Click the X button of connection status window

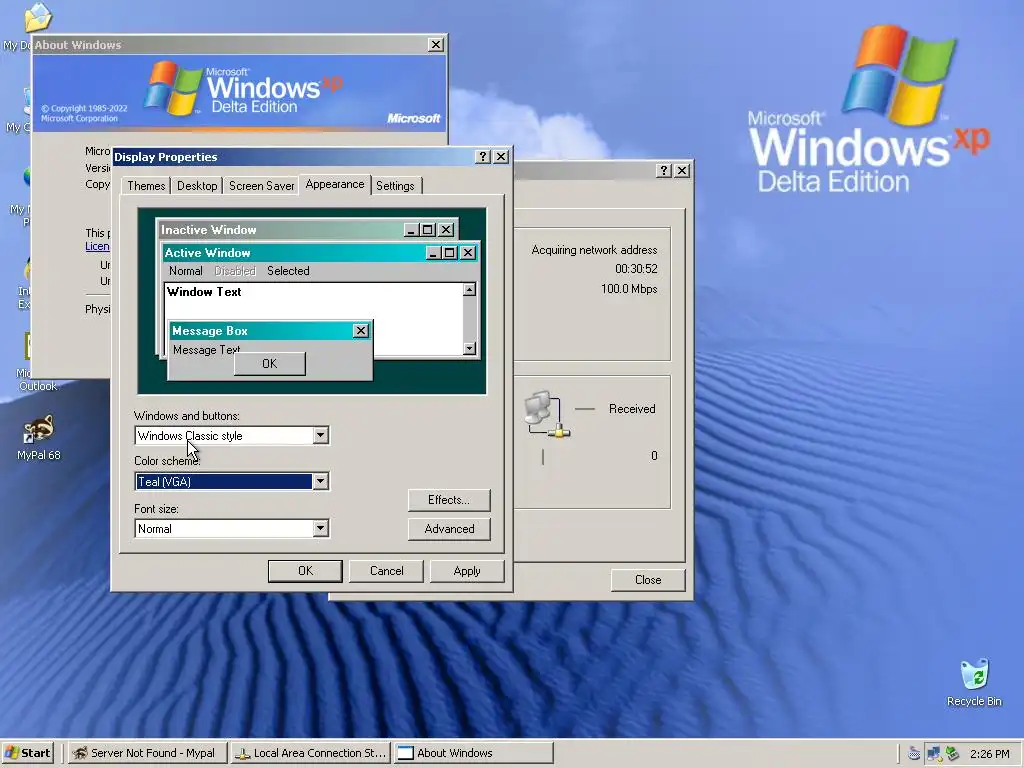pos(682,170)
